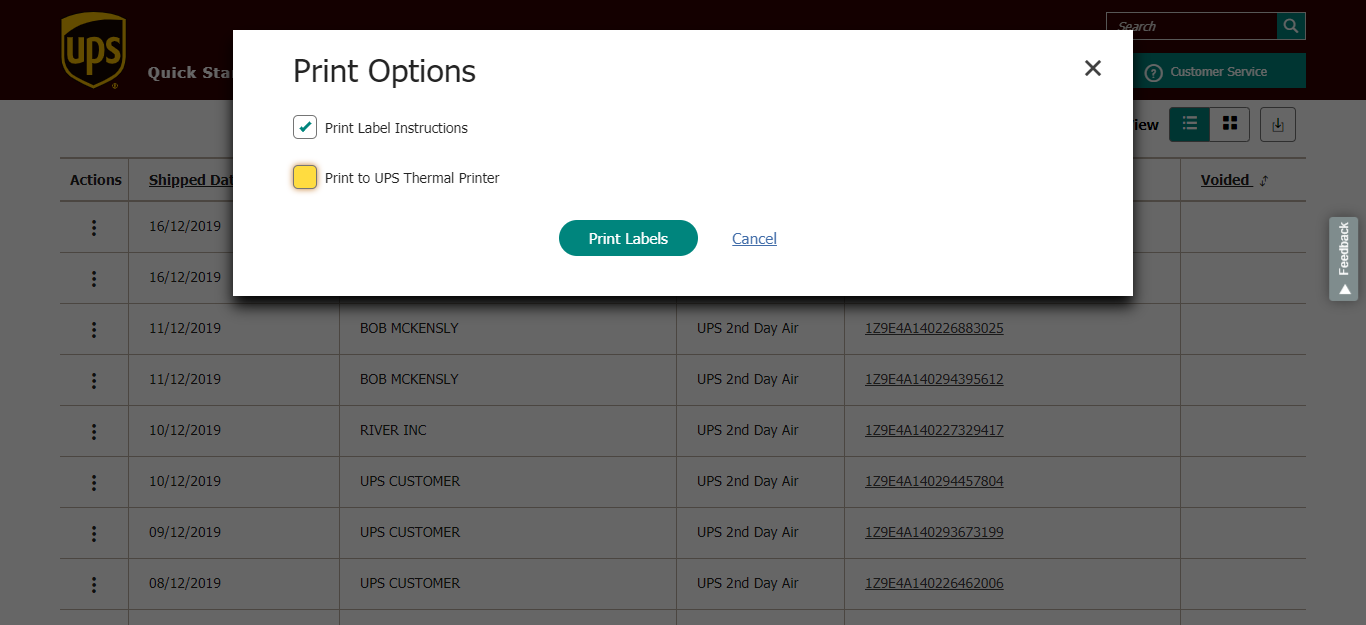
Task: Click the download export icon
Action: click(x=1277, y=125)
